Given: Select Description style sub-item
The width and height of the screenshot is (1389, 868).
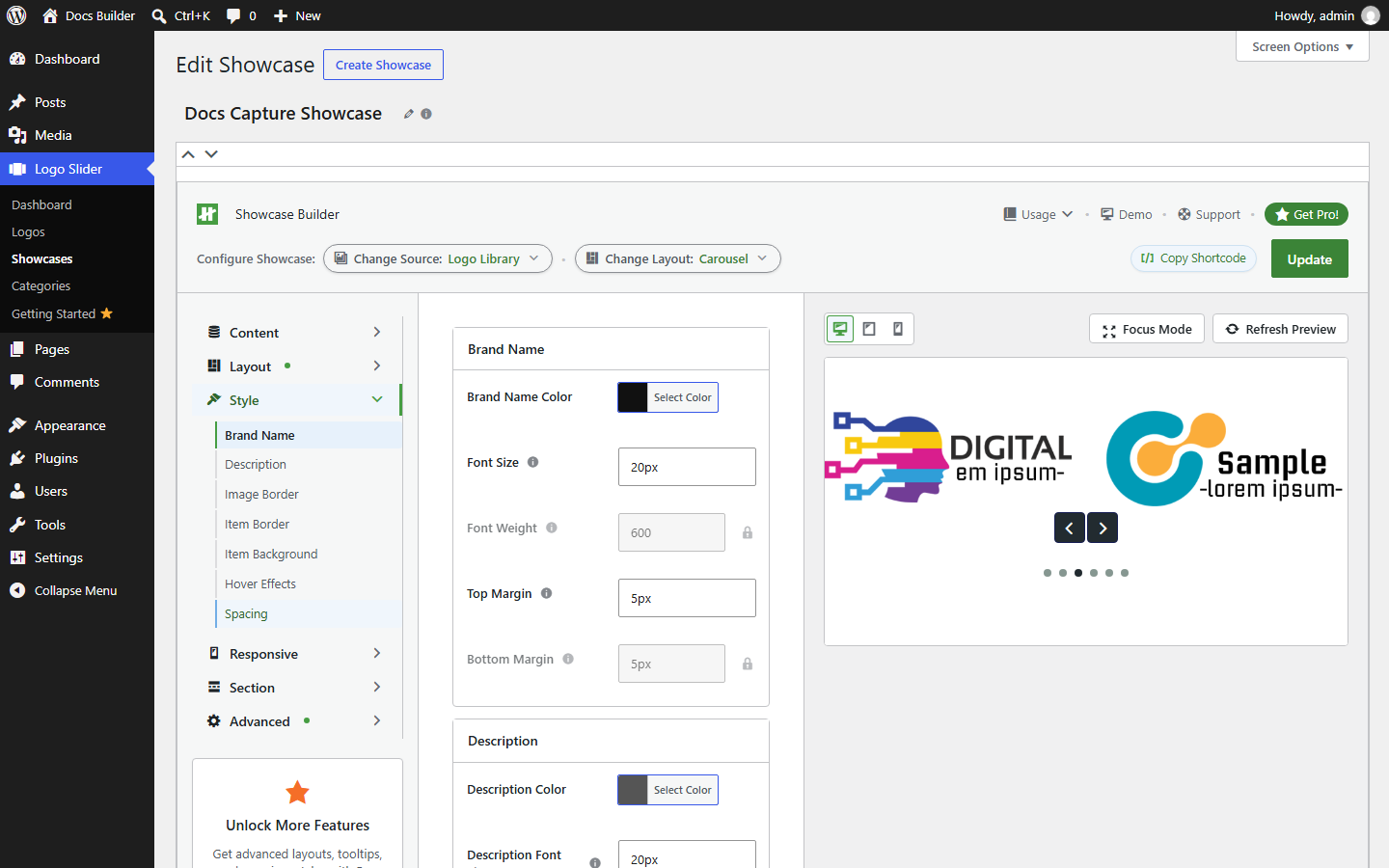Looking at the screenshot, I should [309, 465].
